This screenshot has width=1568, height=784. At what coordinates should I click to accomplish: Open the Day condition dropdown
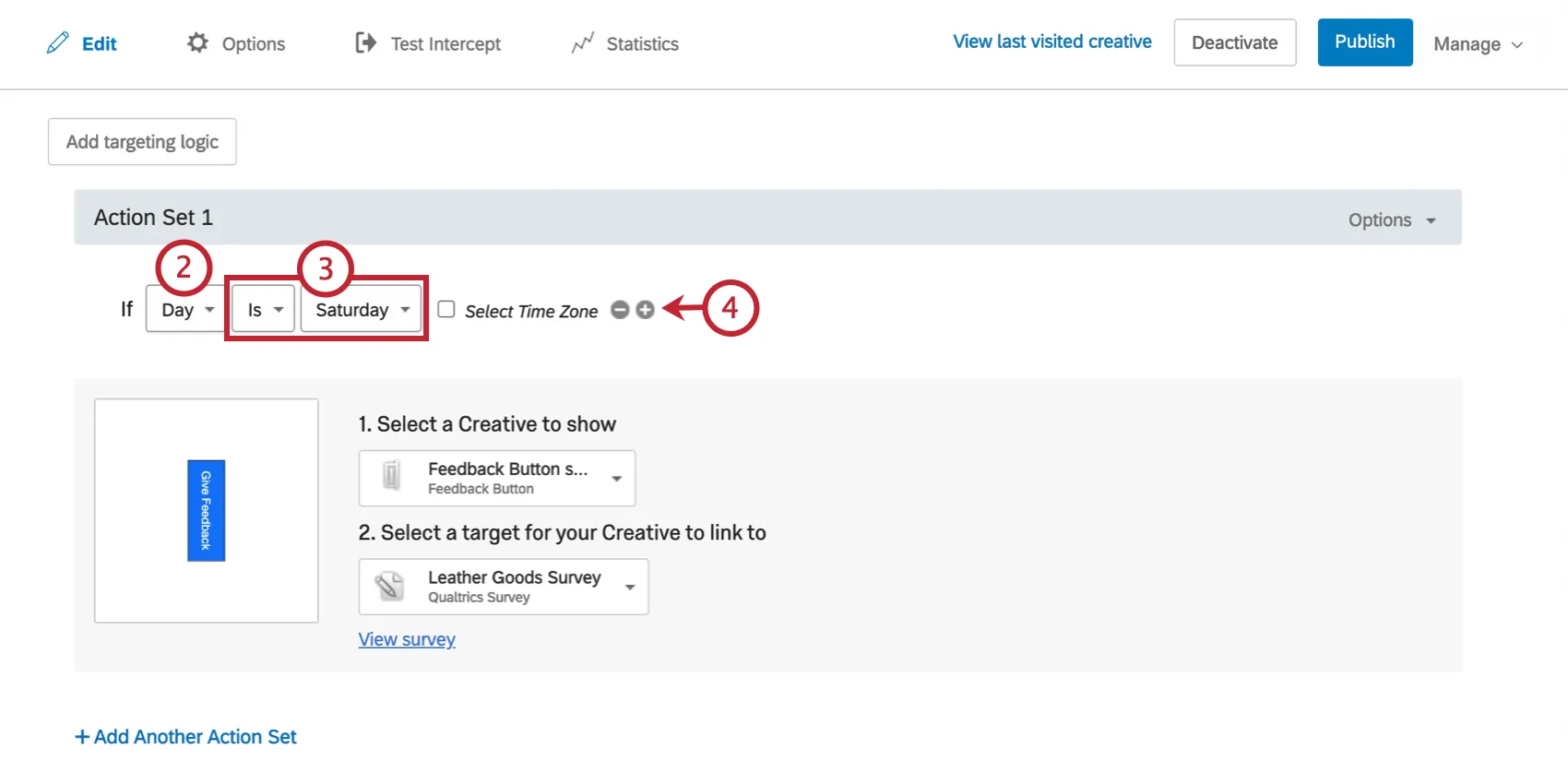(x=186, y=309)
